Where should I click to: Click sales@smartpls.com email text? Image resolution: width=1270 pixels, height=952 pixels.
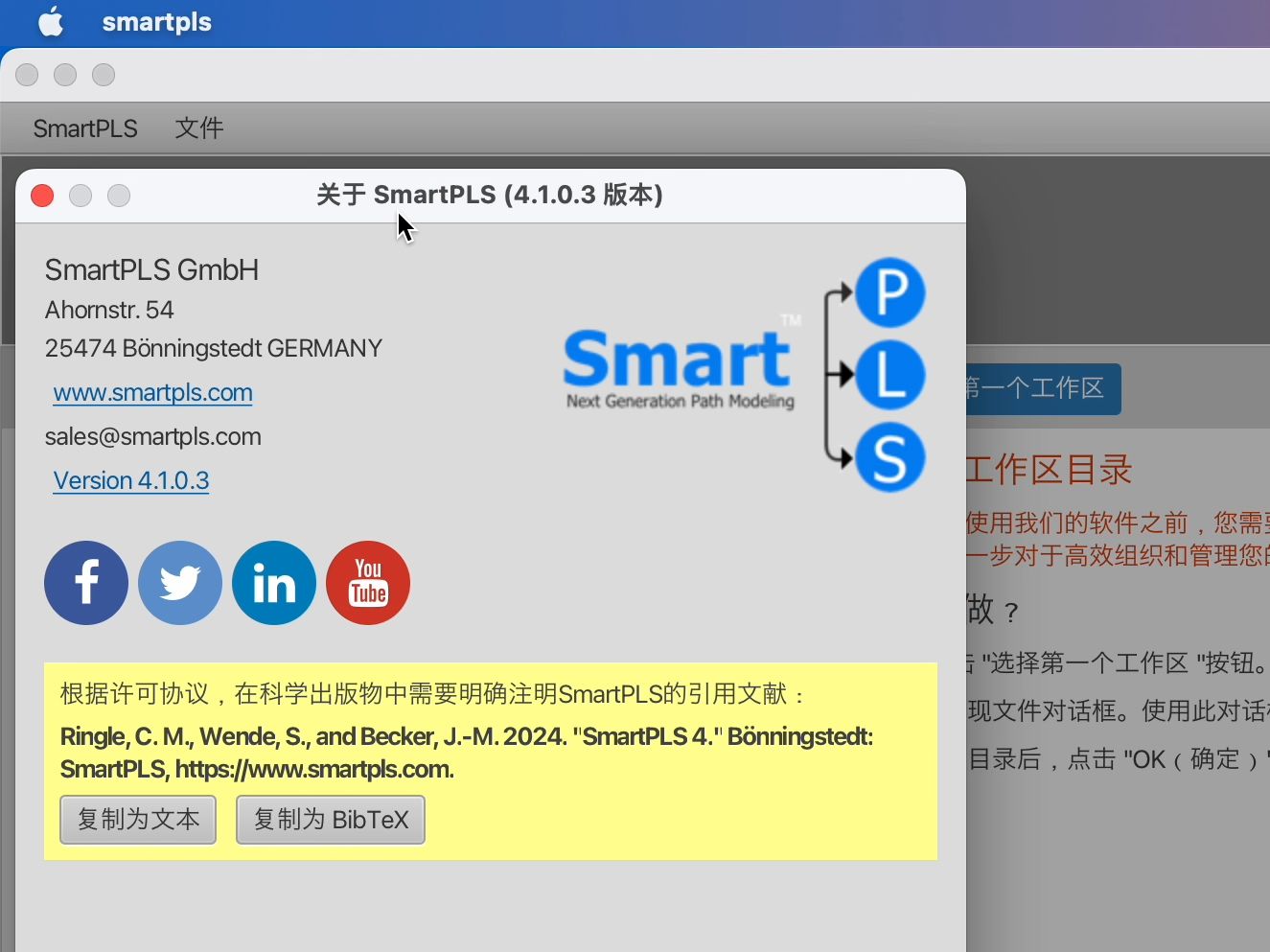pos(153,437)
